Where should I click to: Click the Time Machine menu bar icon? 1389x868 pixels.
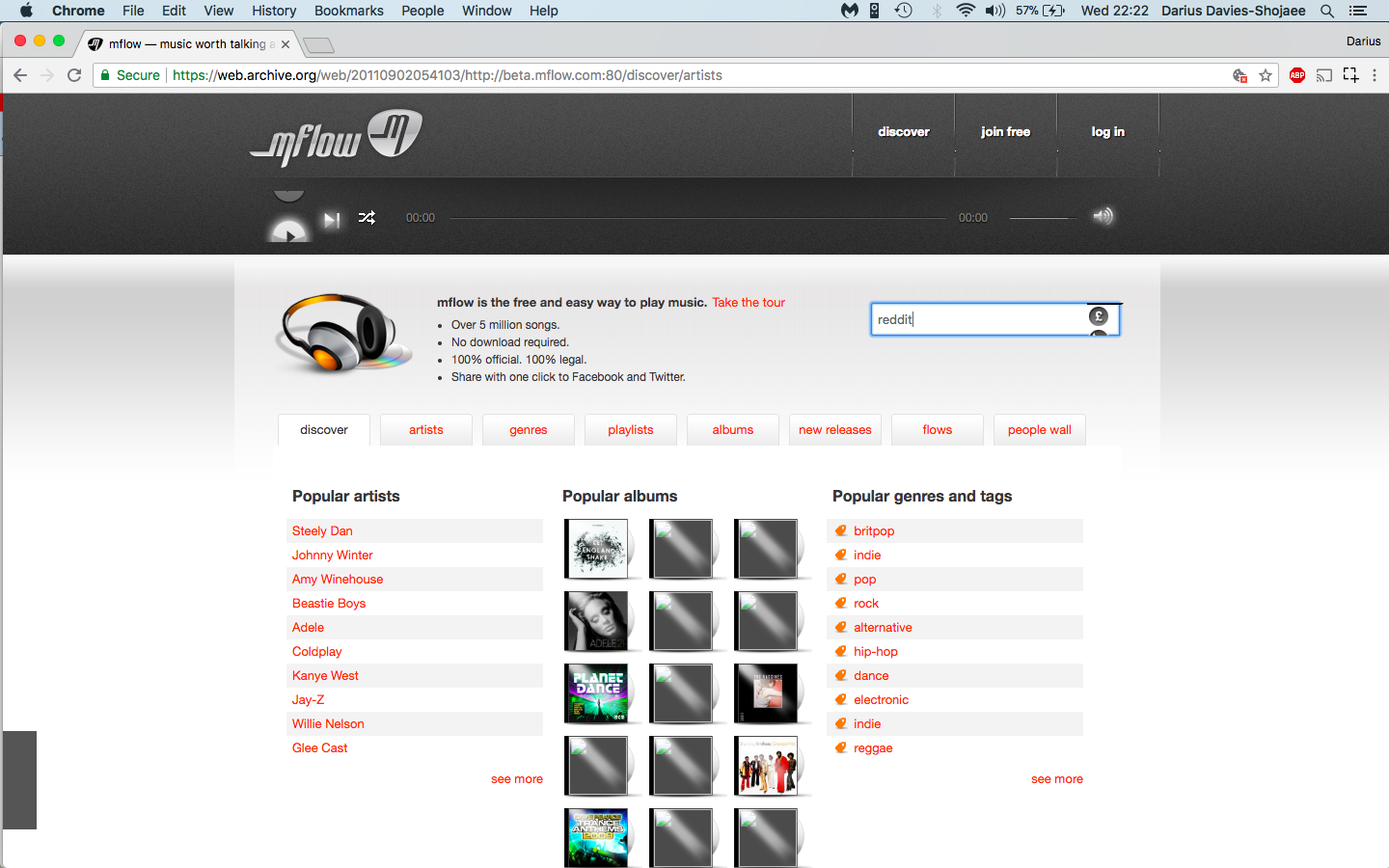coord(904,11)
